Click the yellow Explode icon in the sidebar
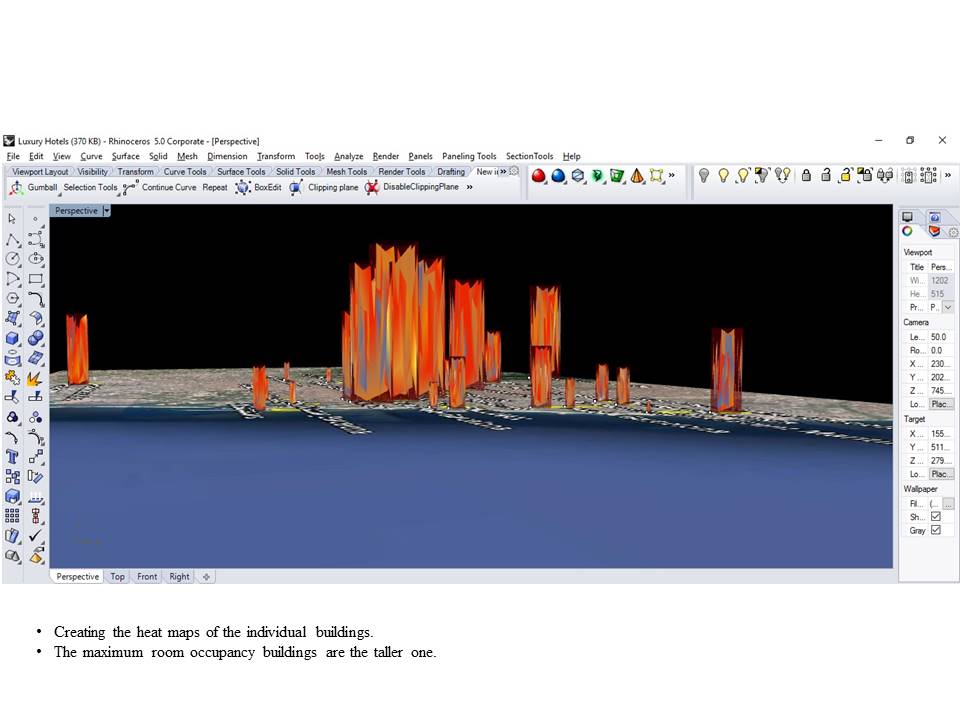The image size is (960, 720). (x=34, y=376)
